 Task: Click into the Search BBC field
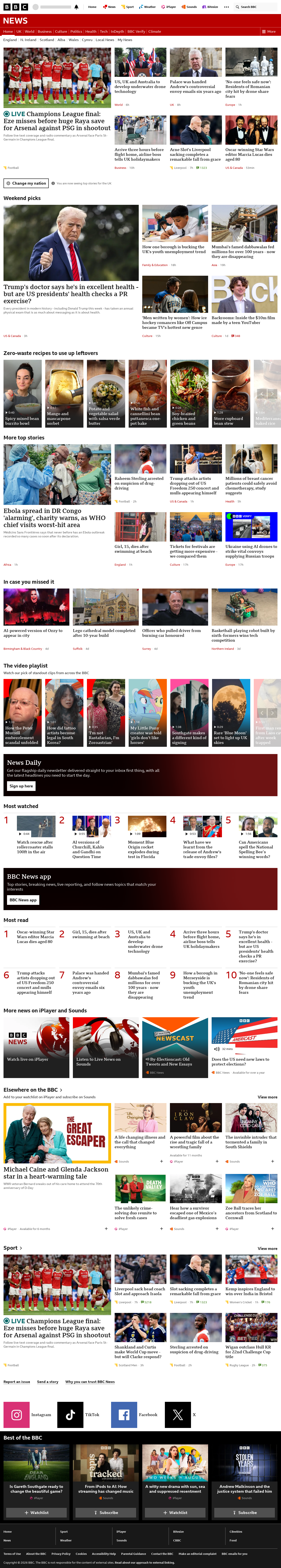coord(256,7)
